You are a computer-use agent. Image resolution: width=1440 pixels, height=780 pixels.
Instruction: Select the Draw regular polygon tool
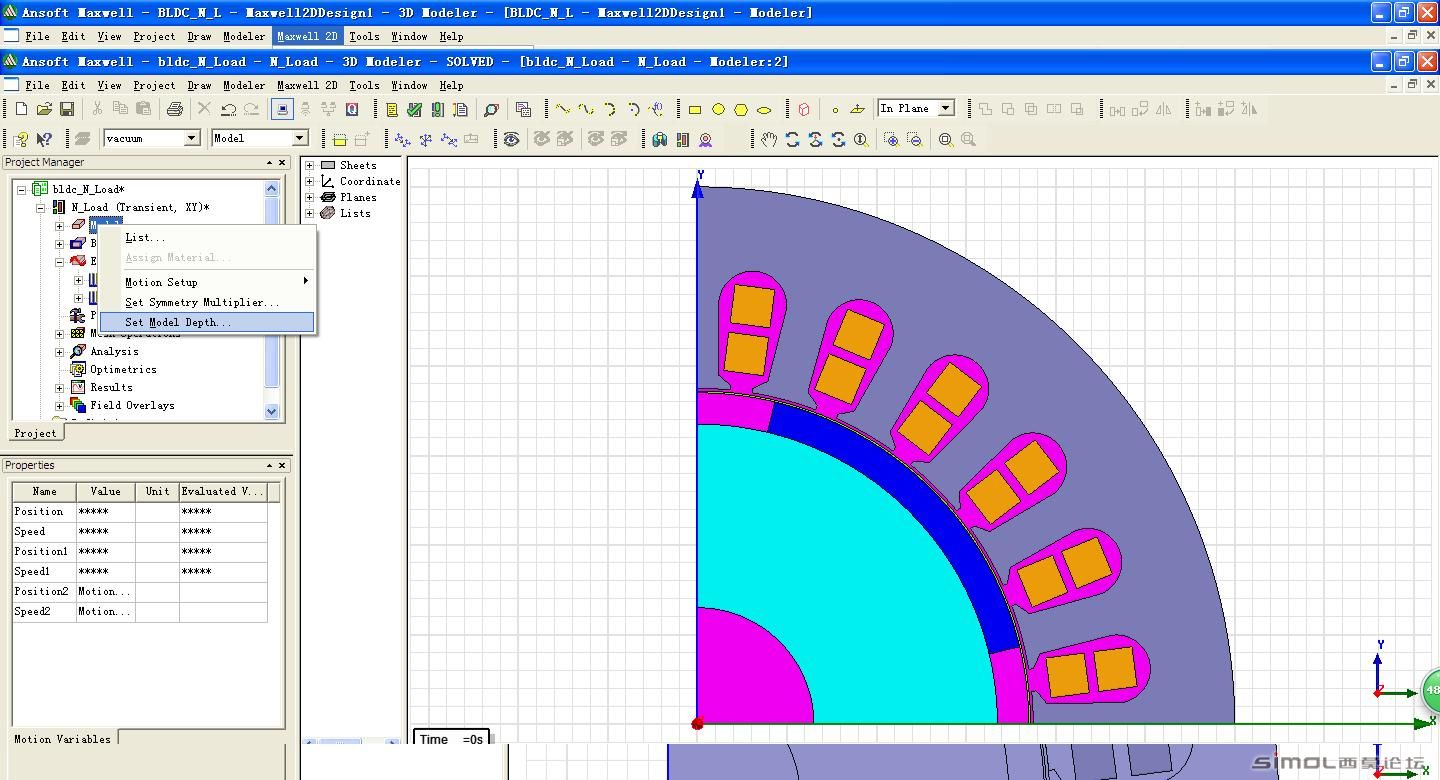pyautogui.click(x=741, y=110)
